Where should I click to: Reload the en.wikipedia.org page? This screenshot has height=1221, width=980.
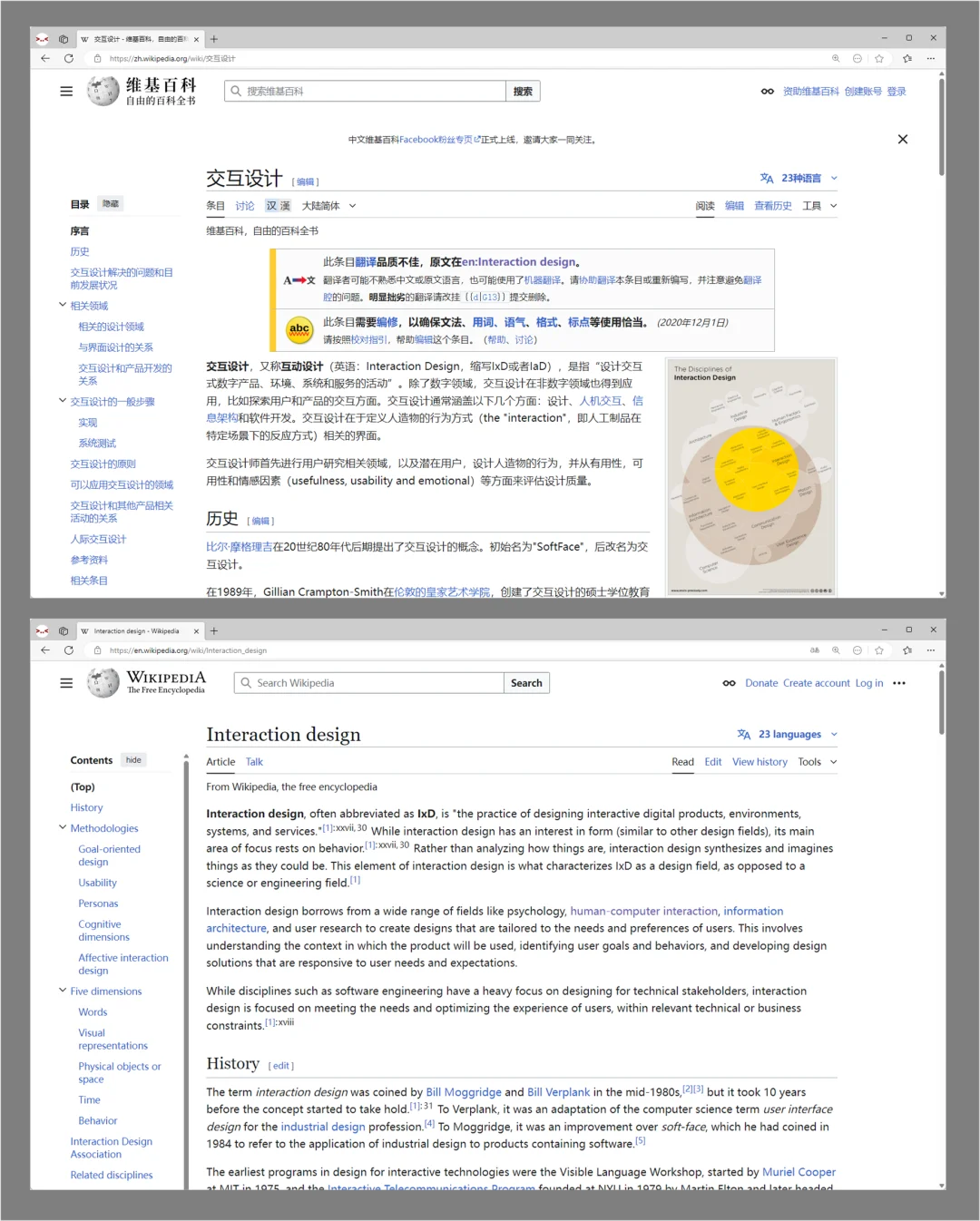[x=69, y=650]
